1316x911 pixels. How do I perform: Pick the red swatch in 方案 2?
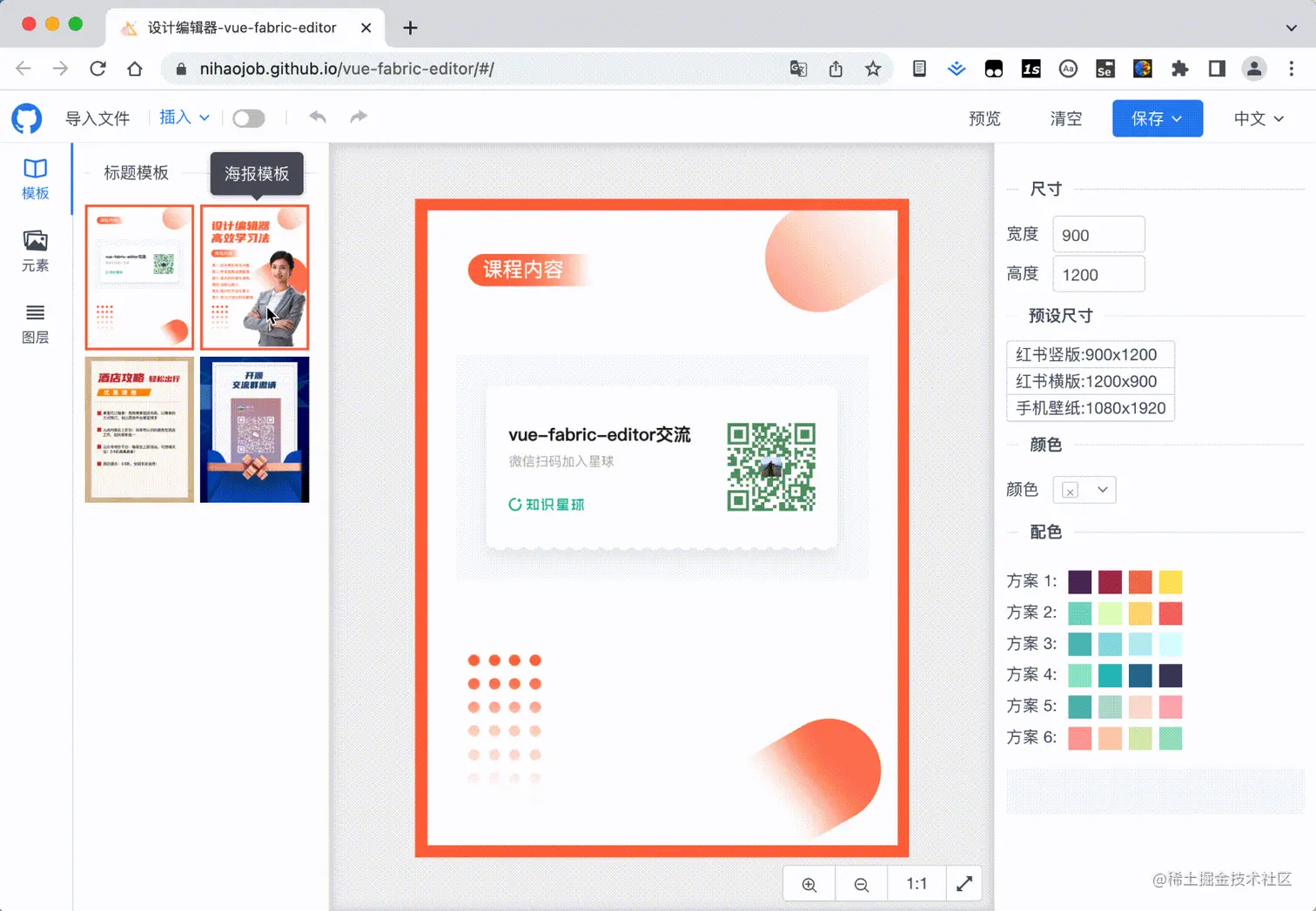click(1171, 613)
